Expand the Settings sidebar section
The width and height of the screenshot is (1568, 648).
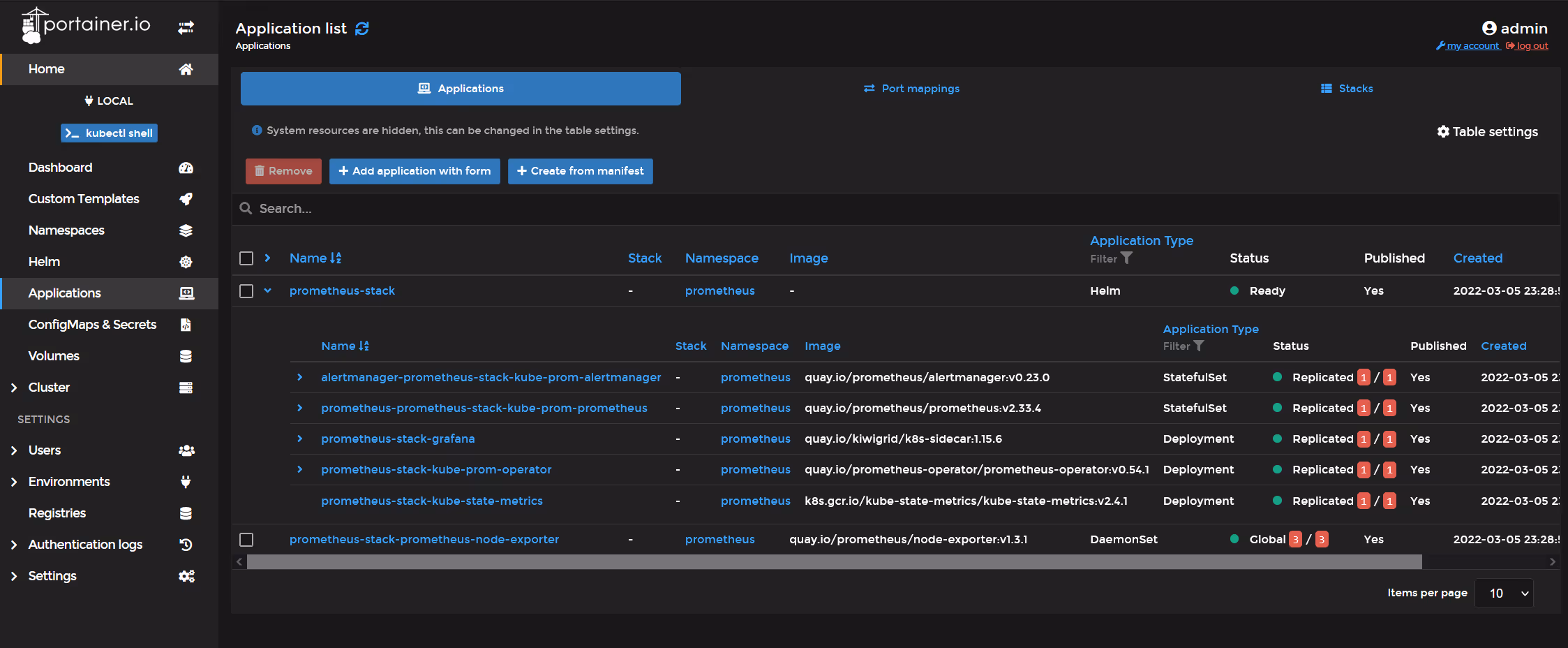click(x=14, y=576)
